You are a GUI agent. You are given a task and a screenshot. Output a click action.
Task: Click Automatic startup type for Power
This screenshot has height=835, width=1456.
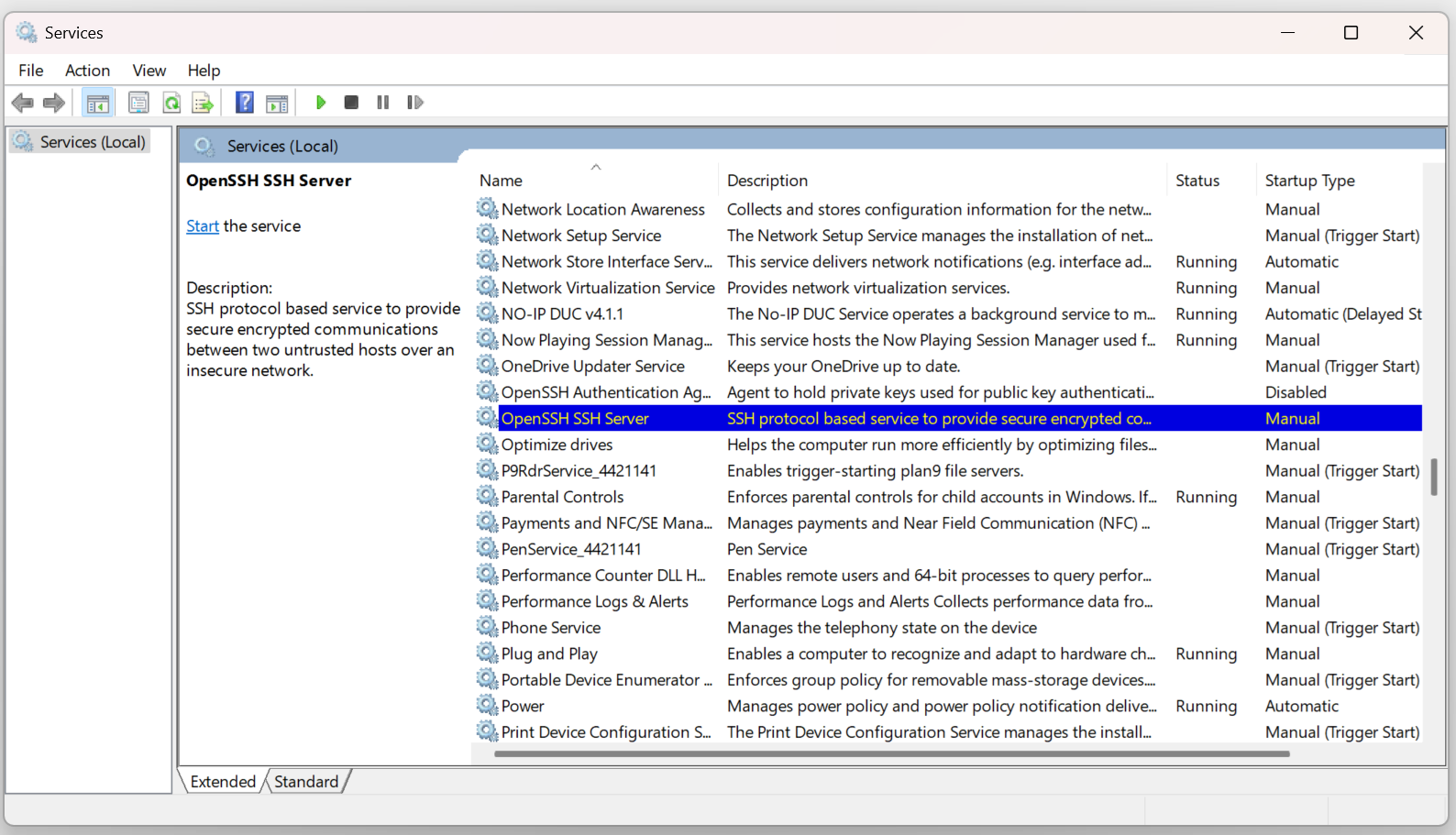tap(1302, 706)
